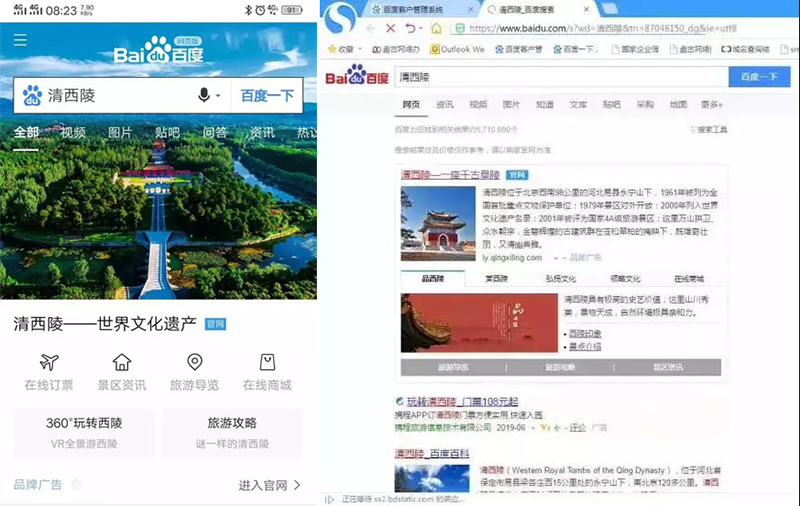Open the 旅游攻略 card
The width and height of the screenshot is (800, 506).
click(x=232, y=433)
